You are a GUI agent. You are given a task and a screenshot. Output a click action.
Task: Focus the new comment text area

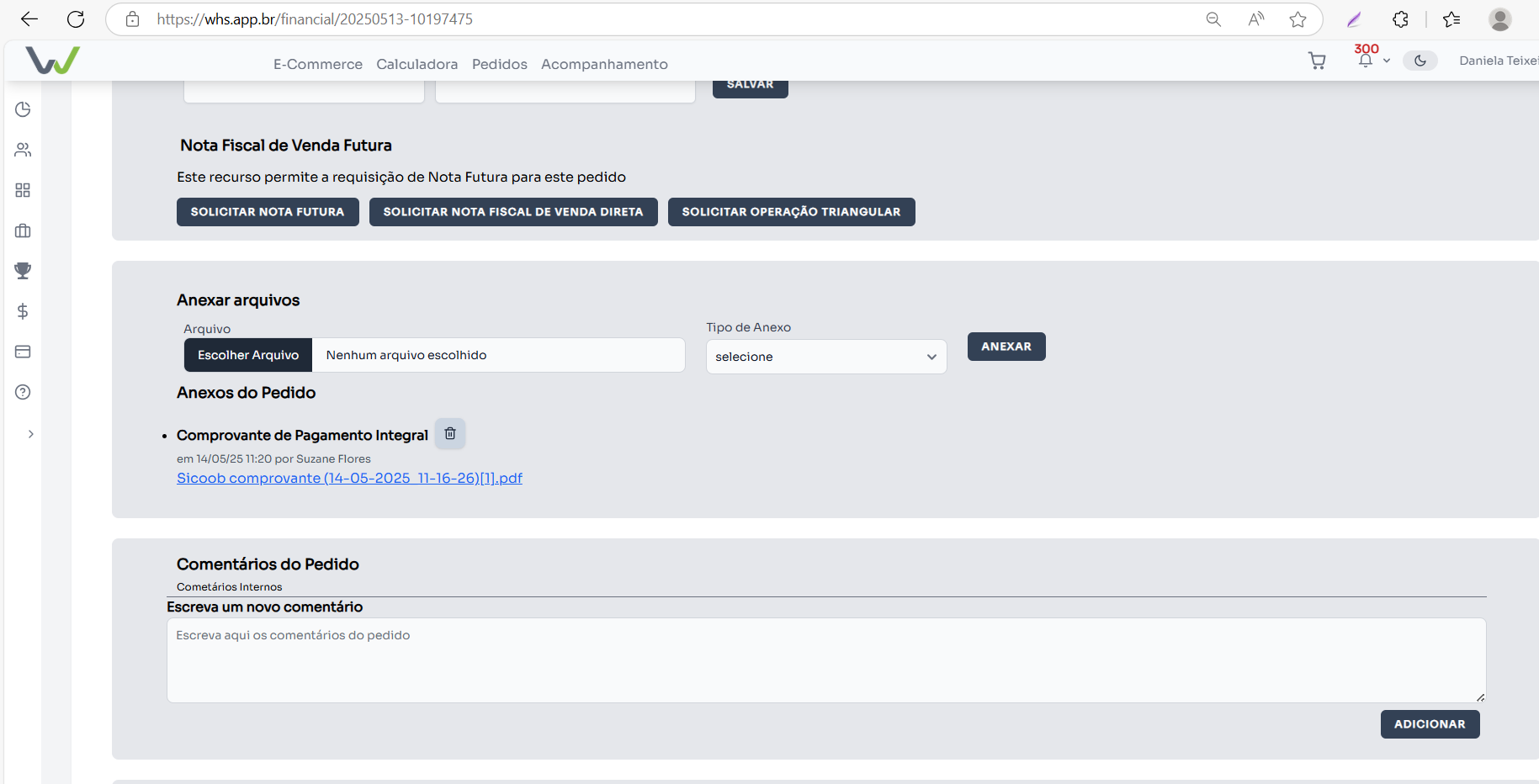(x=825, y=660)
